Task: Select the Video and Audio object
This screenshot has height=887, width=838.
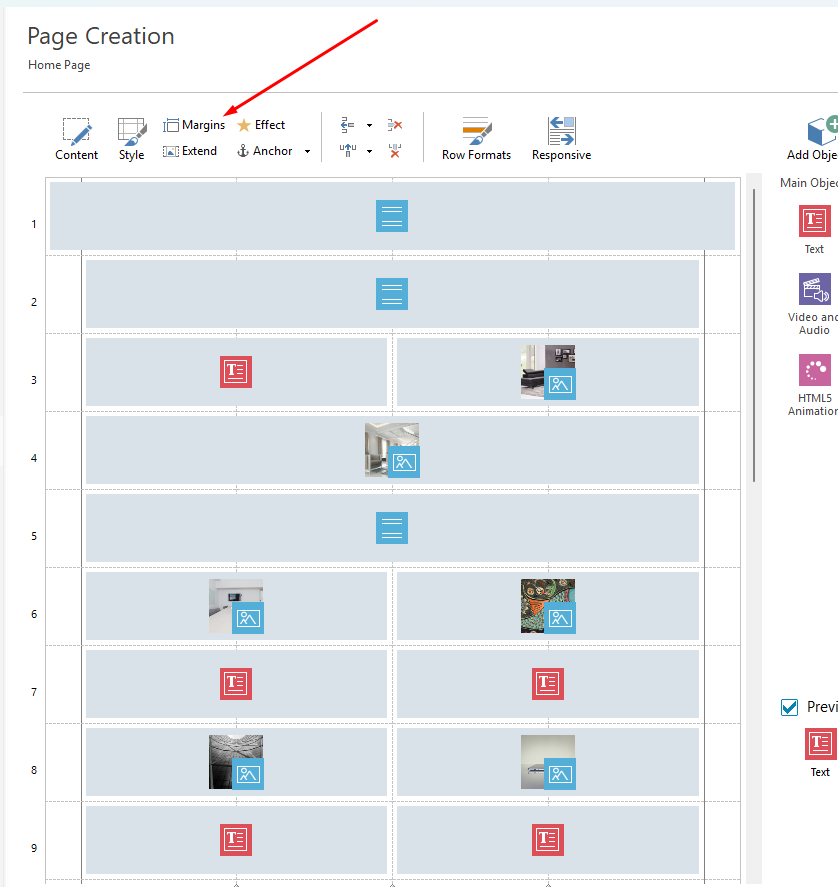Action: 814,290
